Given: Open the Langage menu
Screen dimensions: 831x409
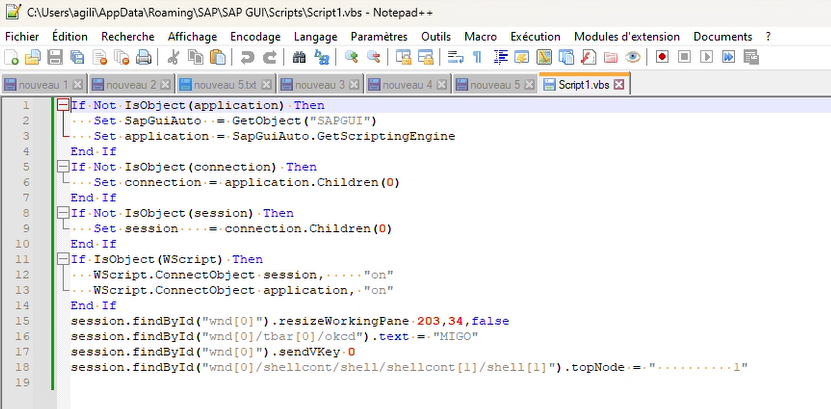Looking at the screenshot, I should (316, 37).
